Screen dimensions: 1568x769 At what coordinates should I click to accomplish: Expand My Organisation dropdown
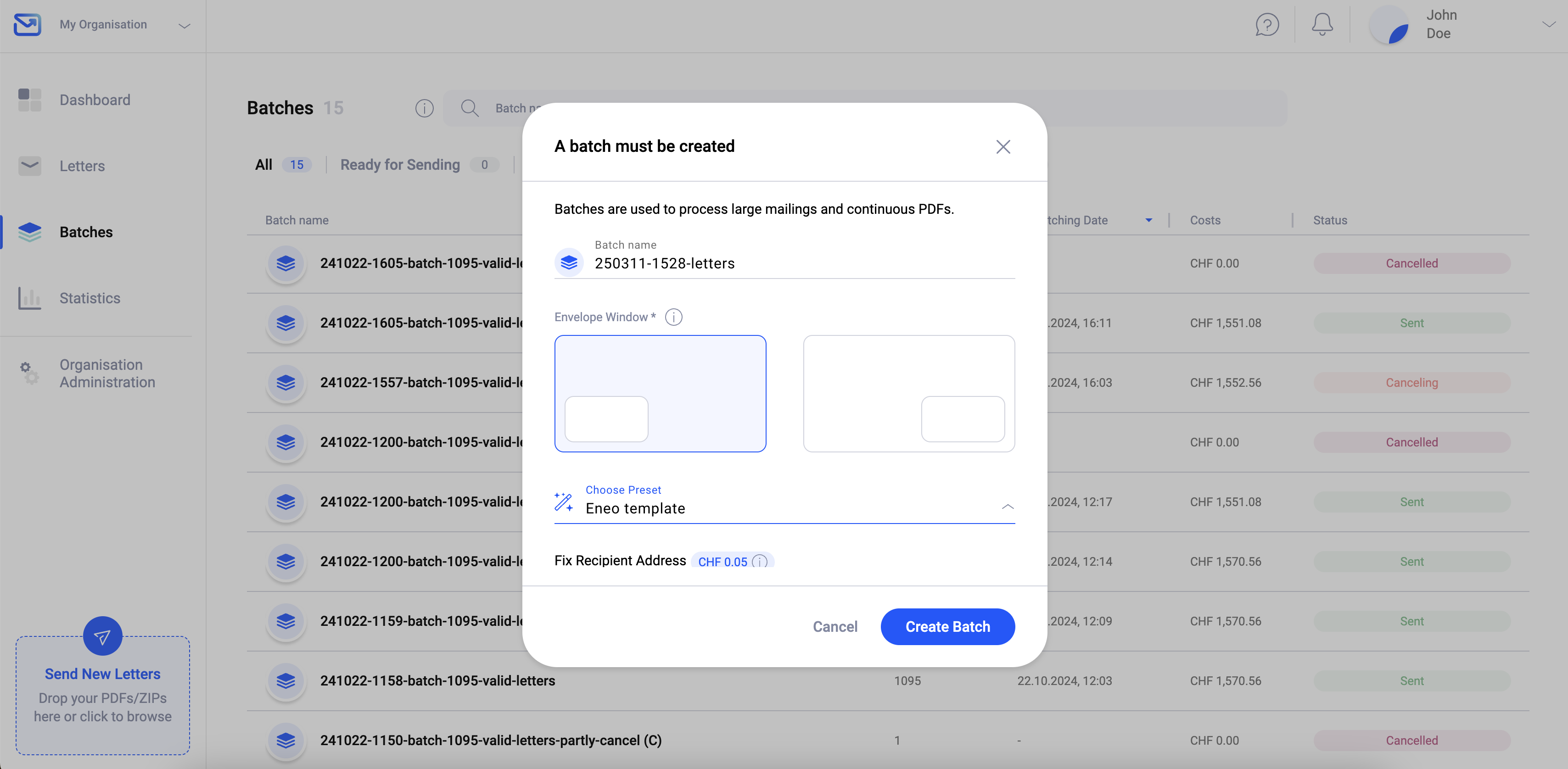tap(184, 26)
